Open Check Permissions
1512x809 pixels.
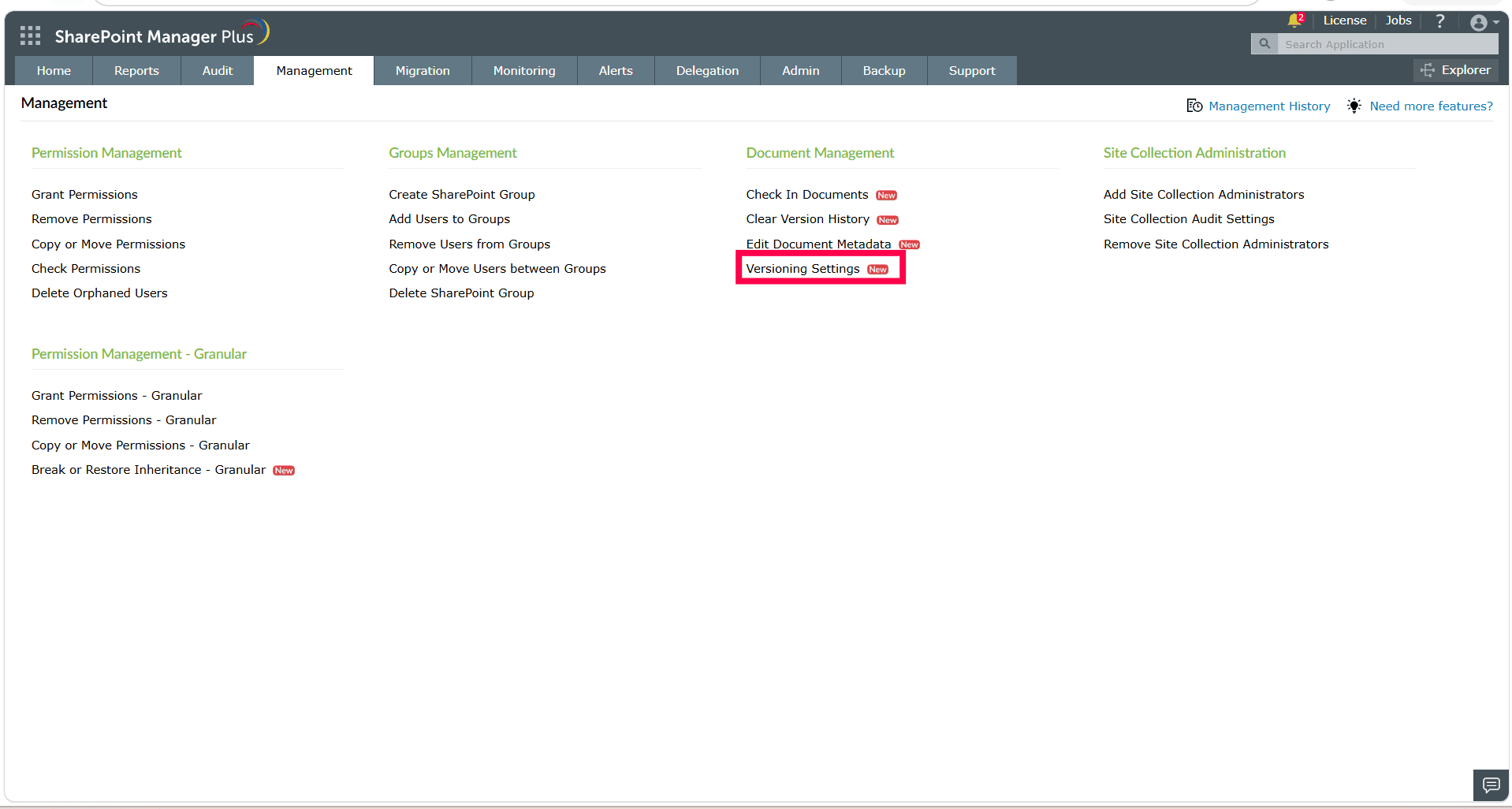point(86,269)
